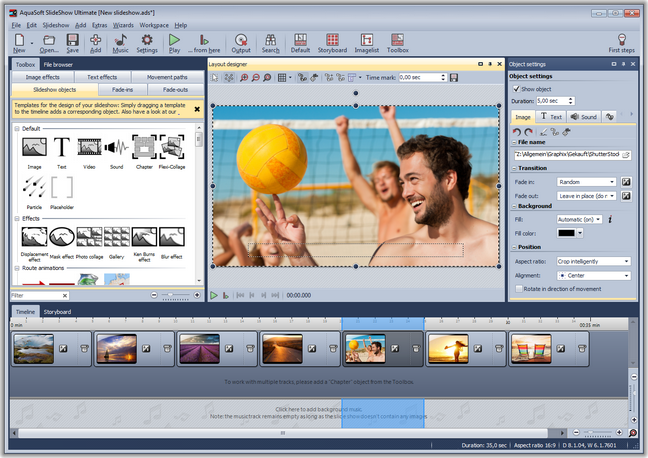
Task: Toggle the Show object checkbox
Action: pyautogui.click(x=516, y=88)
